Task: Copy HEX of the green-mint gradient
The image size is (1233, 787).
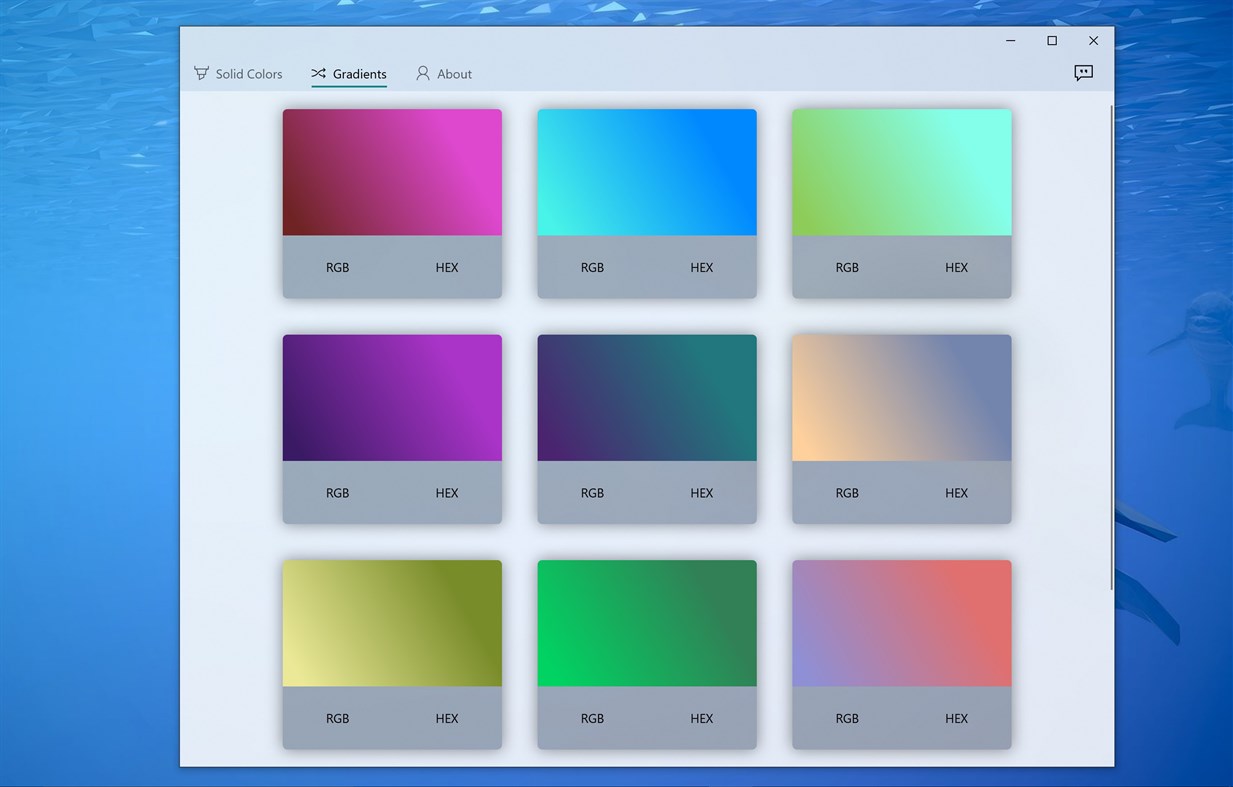Action: tap(956, 267)
